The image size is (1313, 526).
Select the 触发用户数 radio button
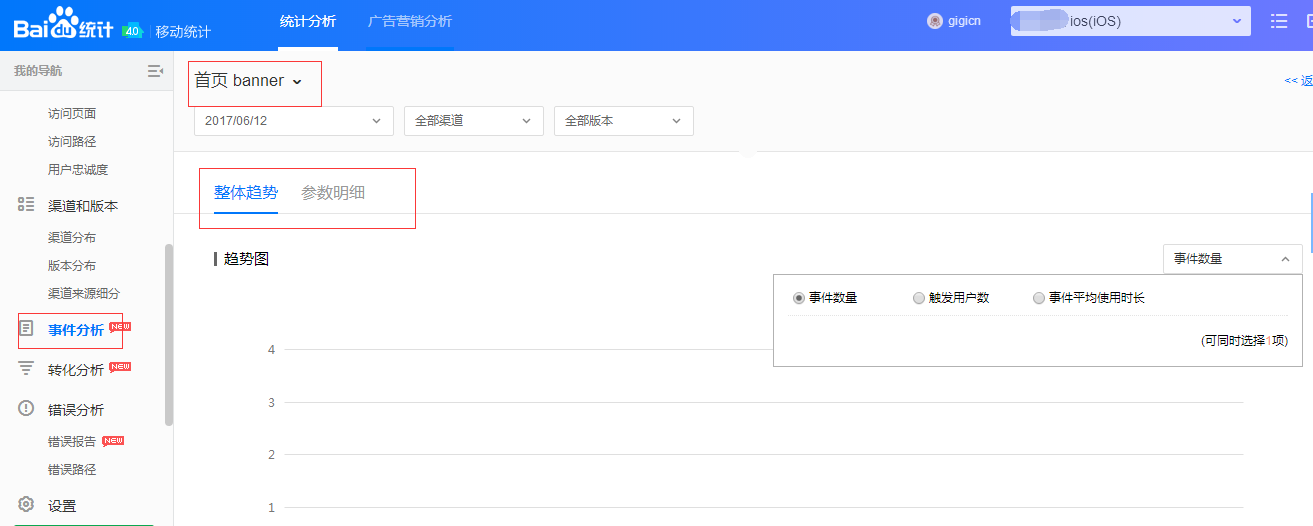coord(919,298)
